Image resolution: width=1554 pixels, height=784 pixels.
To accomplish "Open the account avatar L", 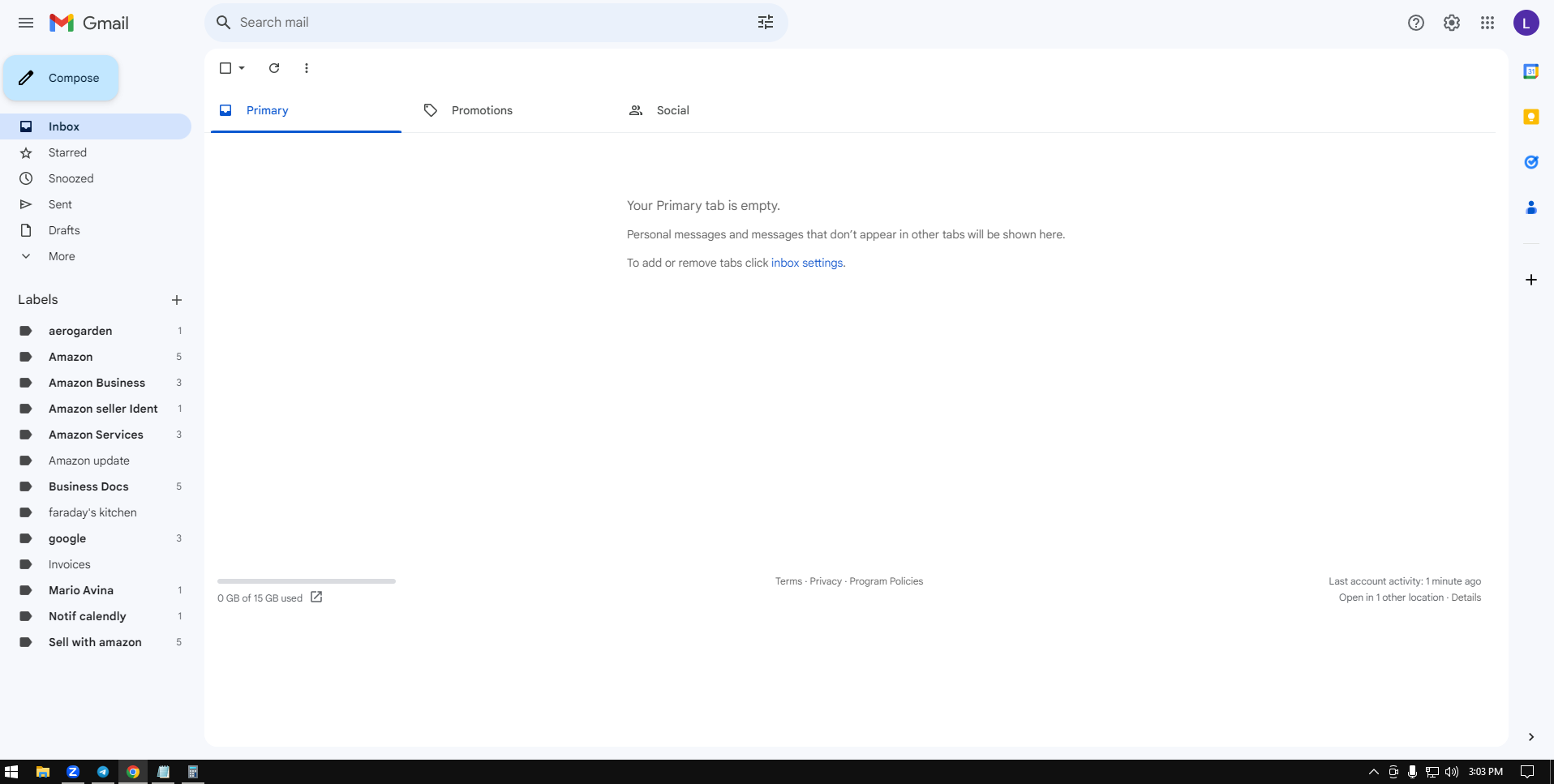I will coord(1526,23).
